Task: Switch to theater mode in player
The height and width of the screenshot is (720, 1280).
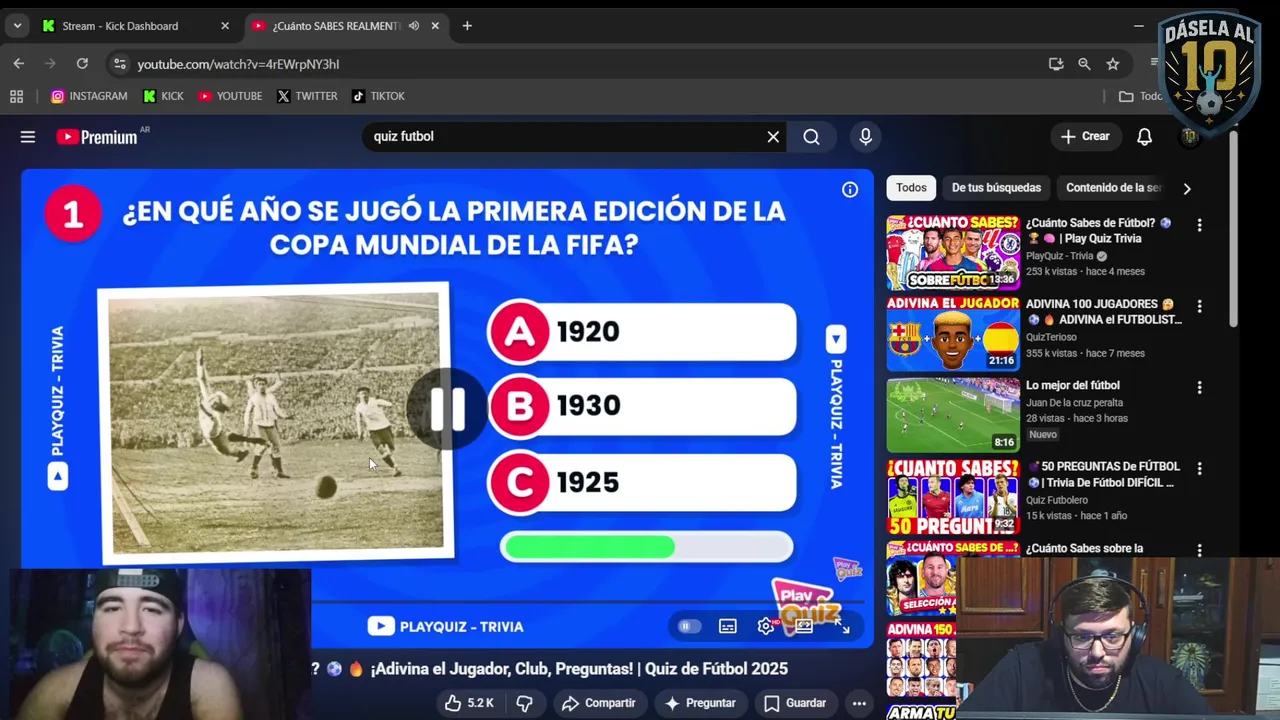Action: (805, 626)
